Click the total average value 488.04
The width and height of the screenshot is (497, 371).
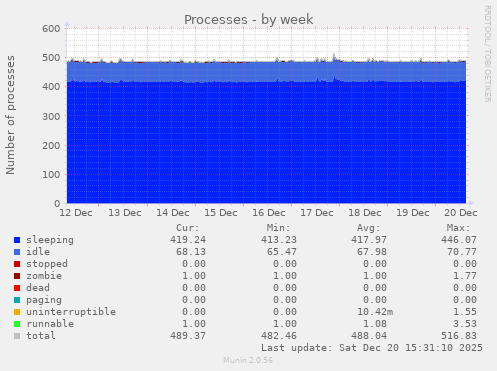[x=369, y=336]
